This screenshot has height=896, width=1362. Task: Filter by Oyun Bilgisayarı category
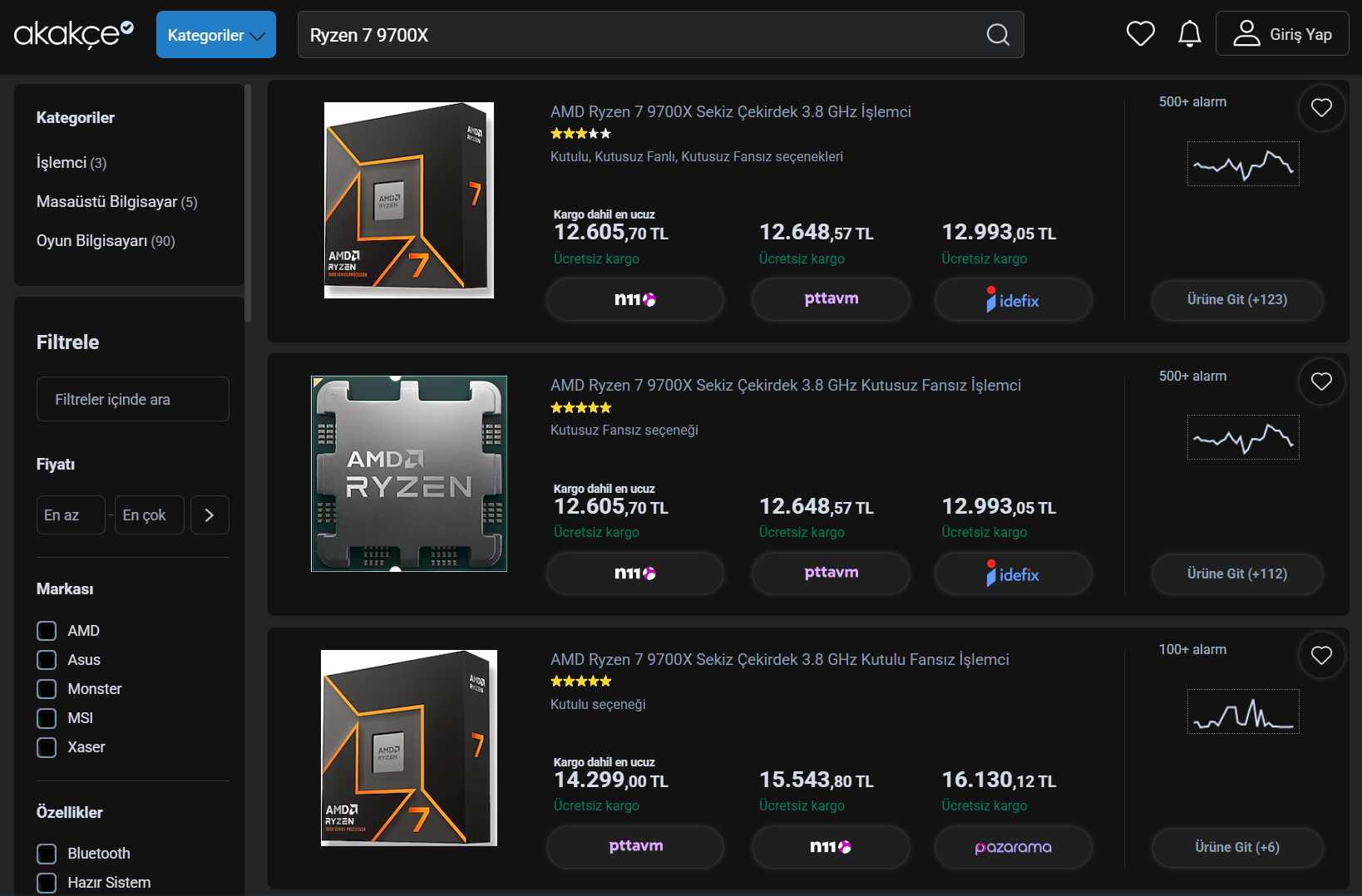tap(106, 241)
